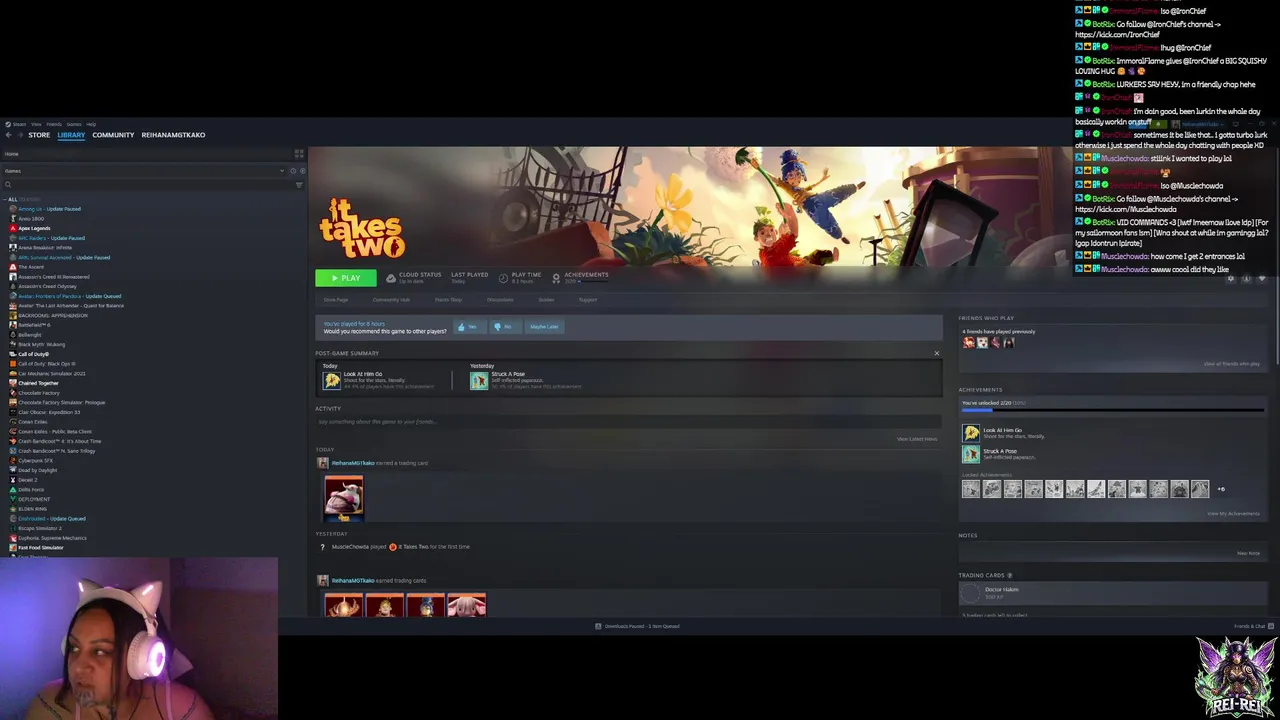Open the Downloads Paused status bar
The image size is (1280, 720).
pyautogui.click(x=637, y=626)
